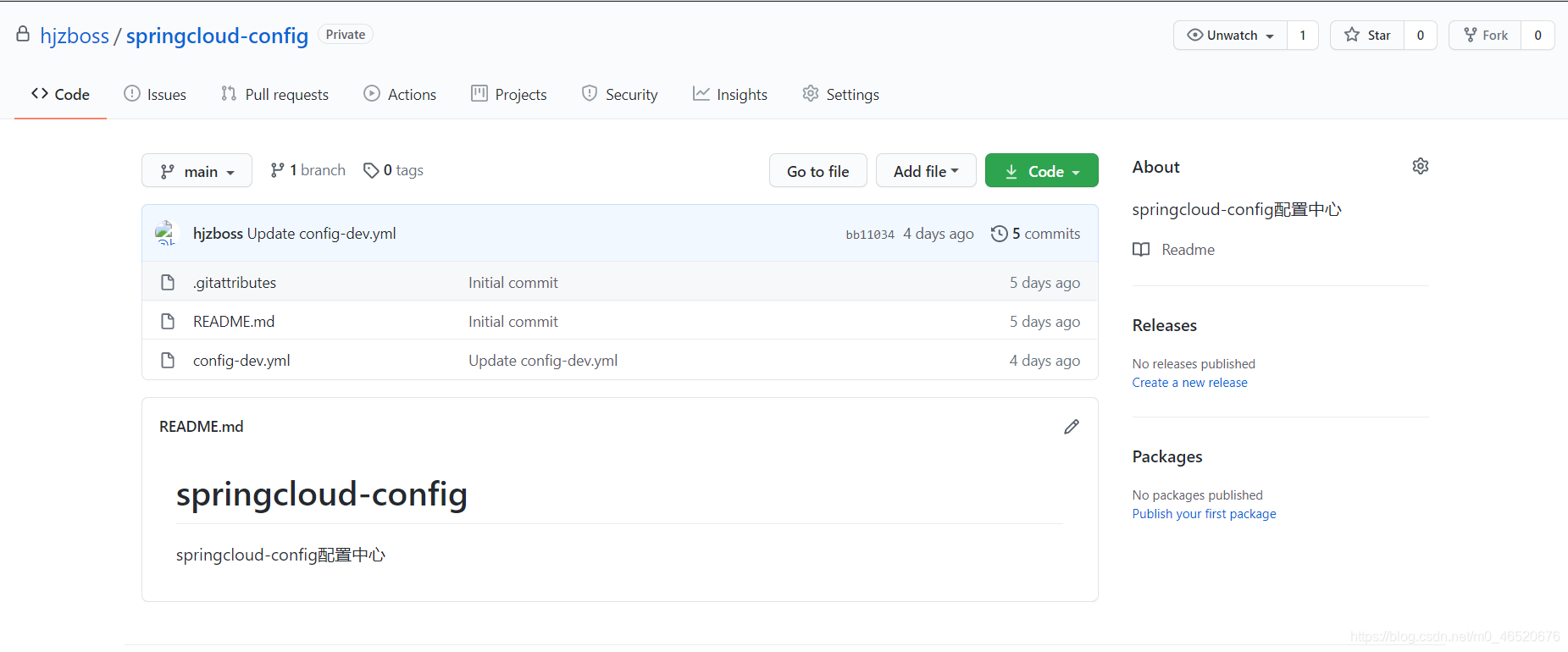Open the Security tab
The height and width of the screenshot is (652, 1568).
620,94
